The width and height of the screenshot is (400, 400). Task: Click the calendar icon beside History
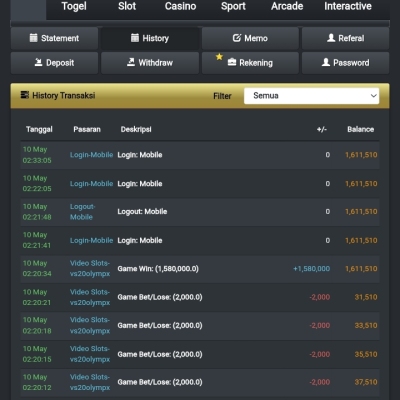tap(135, 38)
